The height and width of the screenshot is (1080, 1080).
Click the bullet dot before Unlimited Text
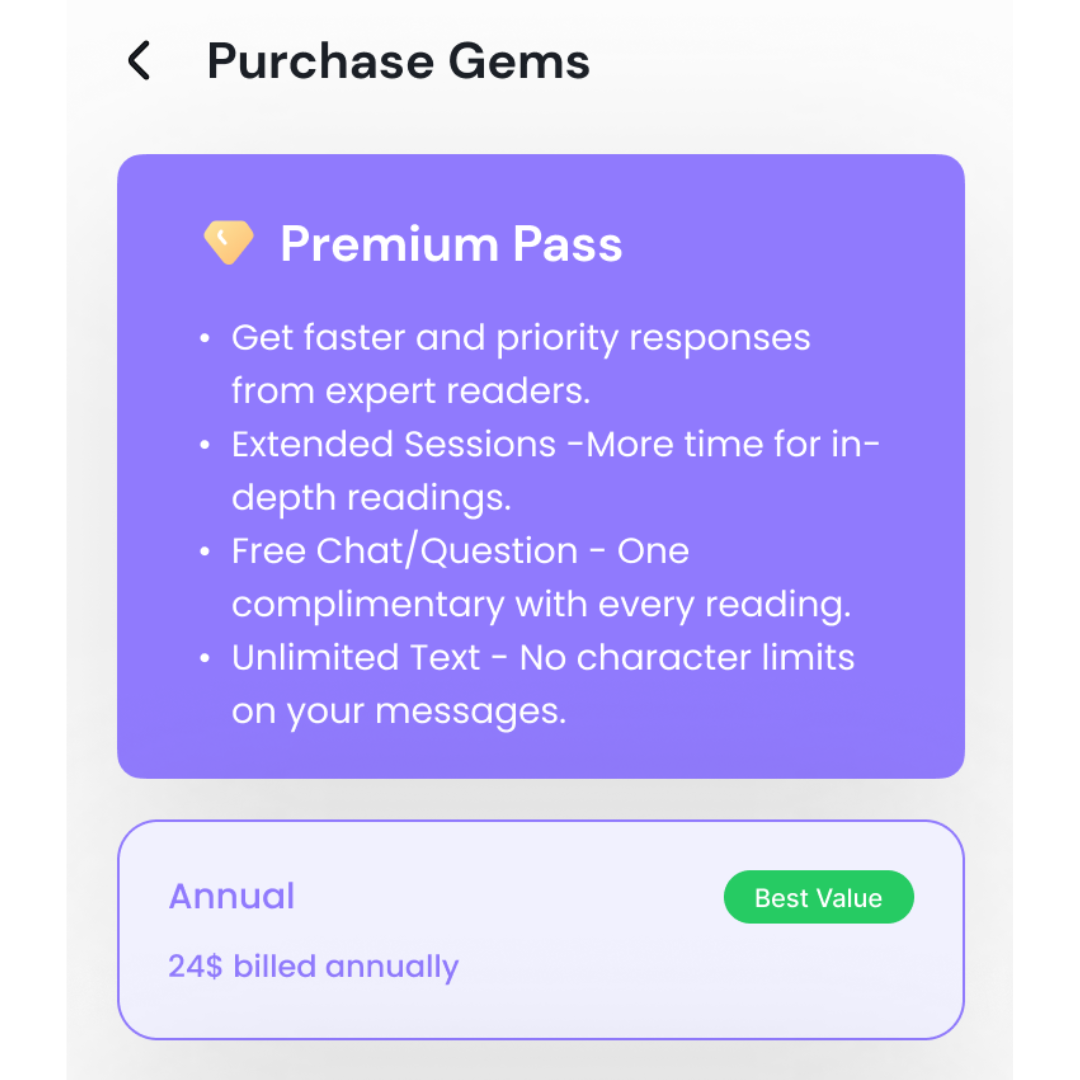point(205,658)
